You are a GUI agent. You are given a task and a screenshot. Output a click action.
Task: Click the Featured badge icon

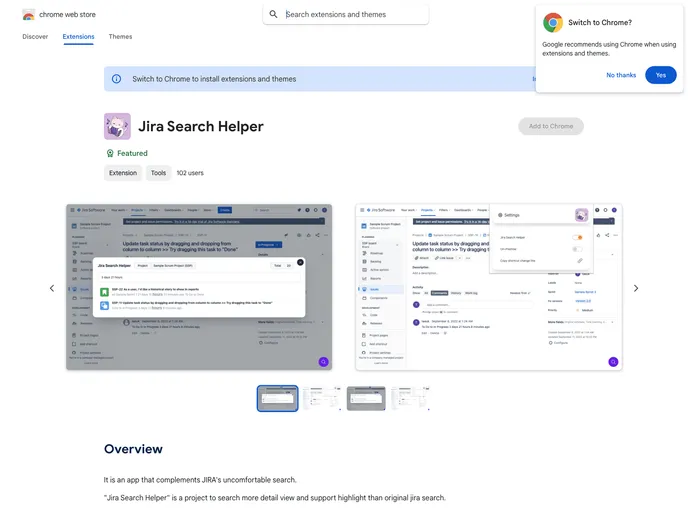tap(110, 153)
